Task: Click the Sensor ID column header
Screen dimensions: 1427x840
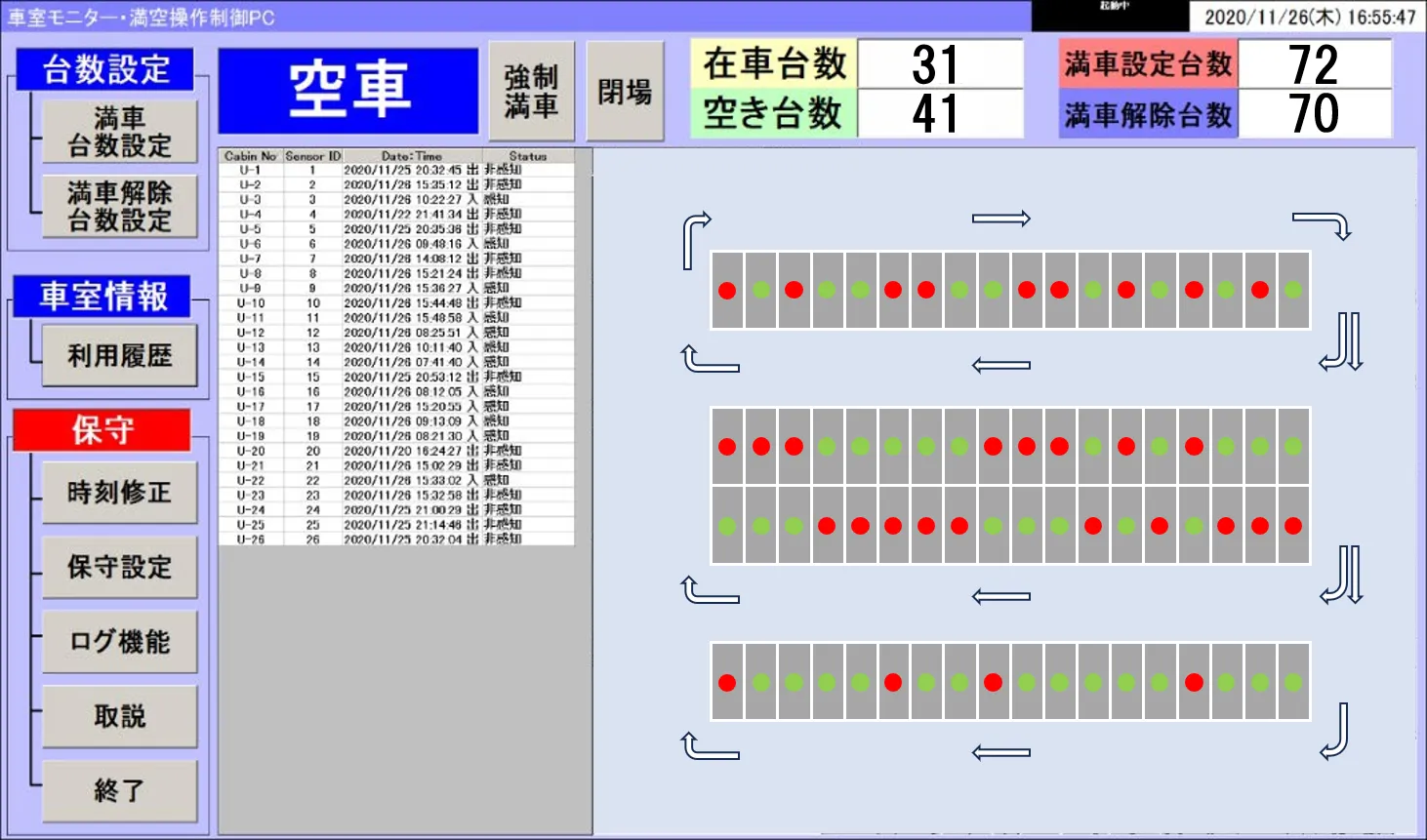Action: tap(313, 156)
